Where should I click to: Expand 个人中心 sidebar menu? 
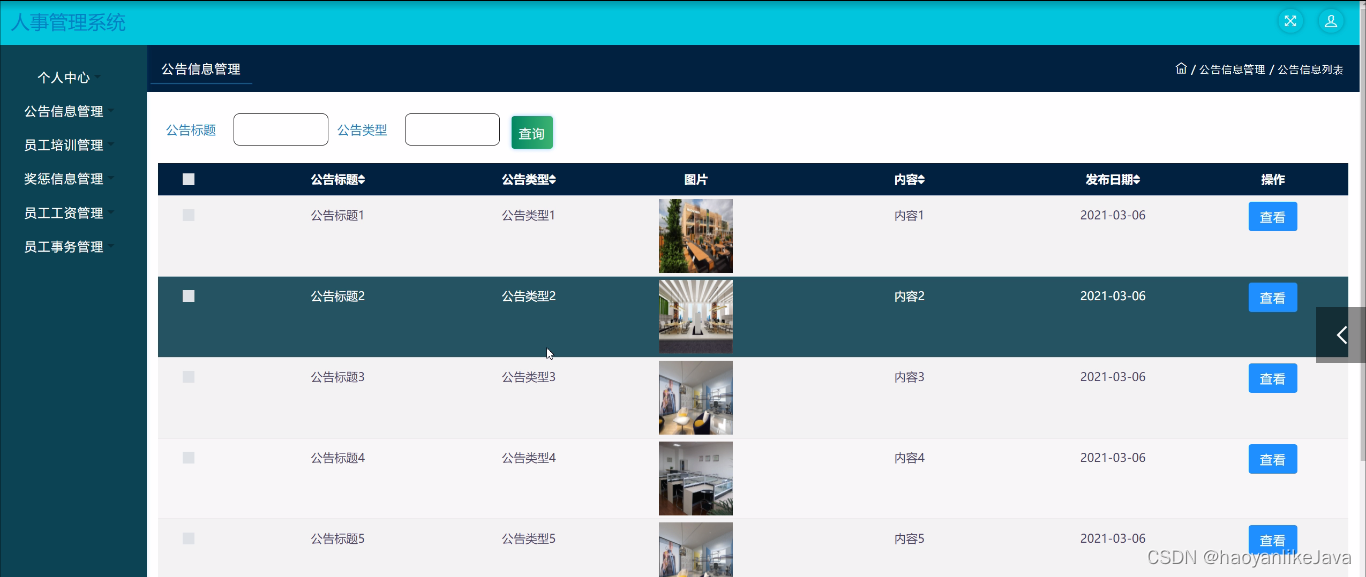tap(64, 77)
